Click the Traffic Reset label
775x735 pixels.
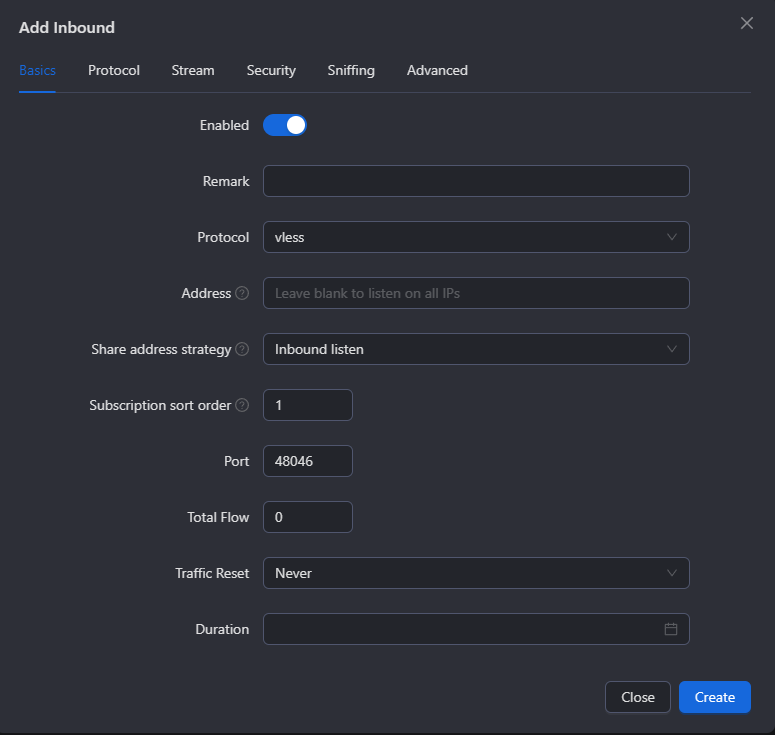[x=212, y=573]
